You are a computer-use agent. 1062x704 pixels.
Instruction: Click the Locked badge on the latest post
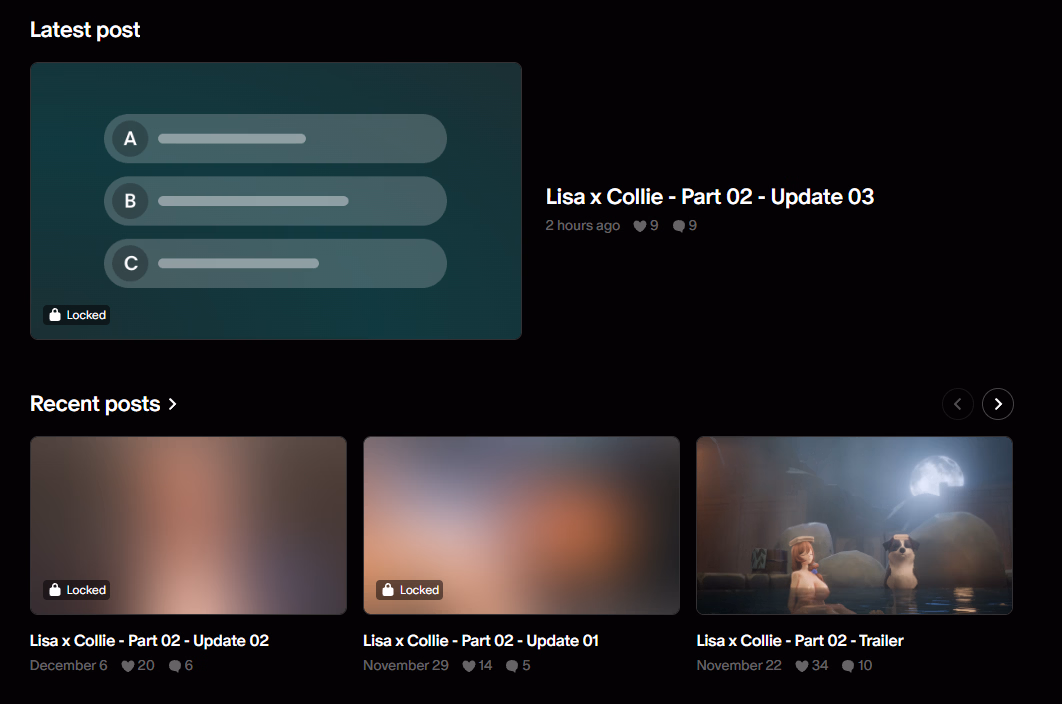click(77, 315)
